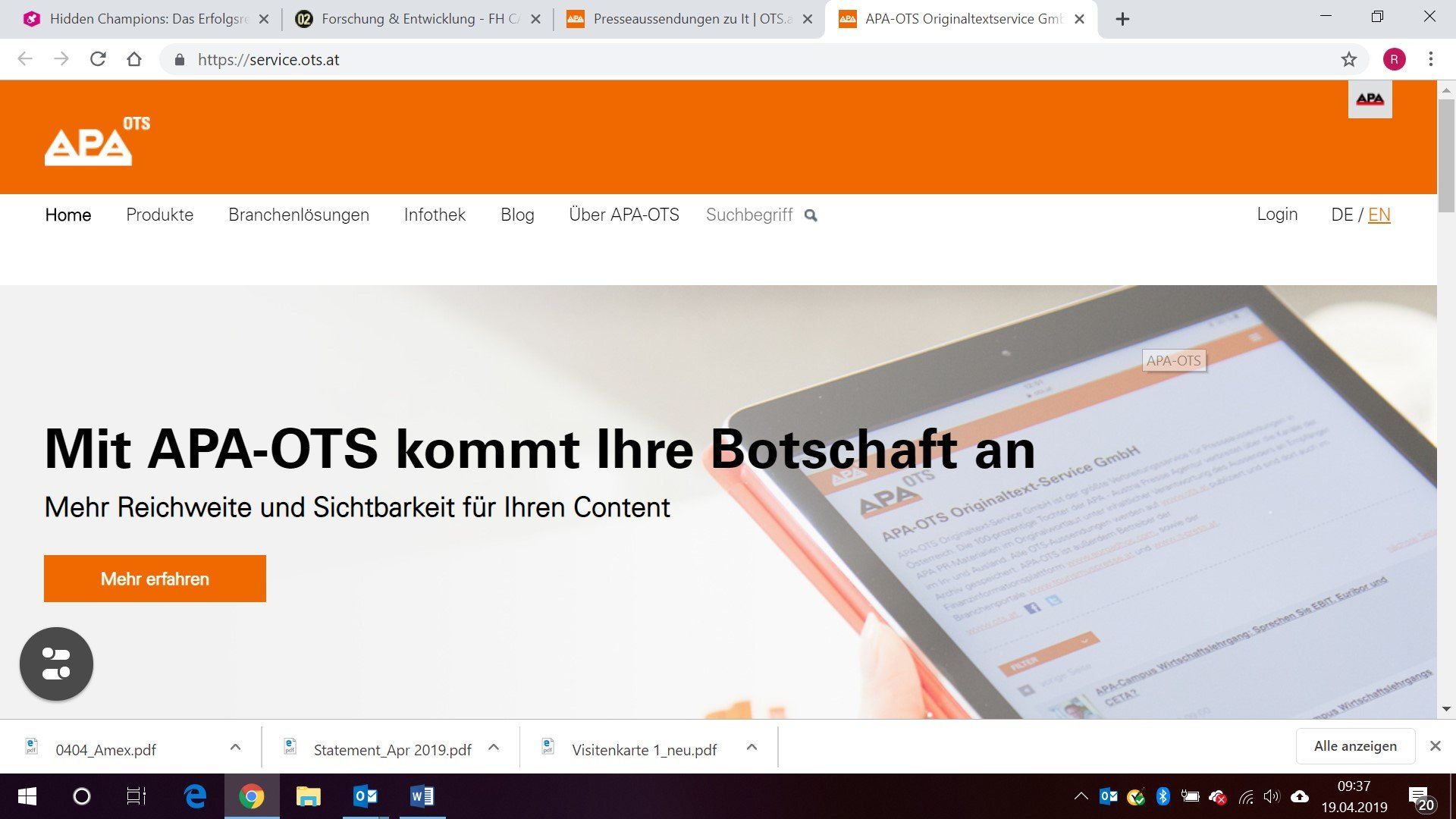This screenshot has height=819, width=1456.
Task: Reload the current page
Action: coord(98,59)
